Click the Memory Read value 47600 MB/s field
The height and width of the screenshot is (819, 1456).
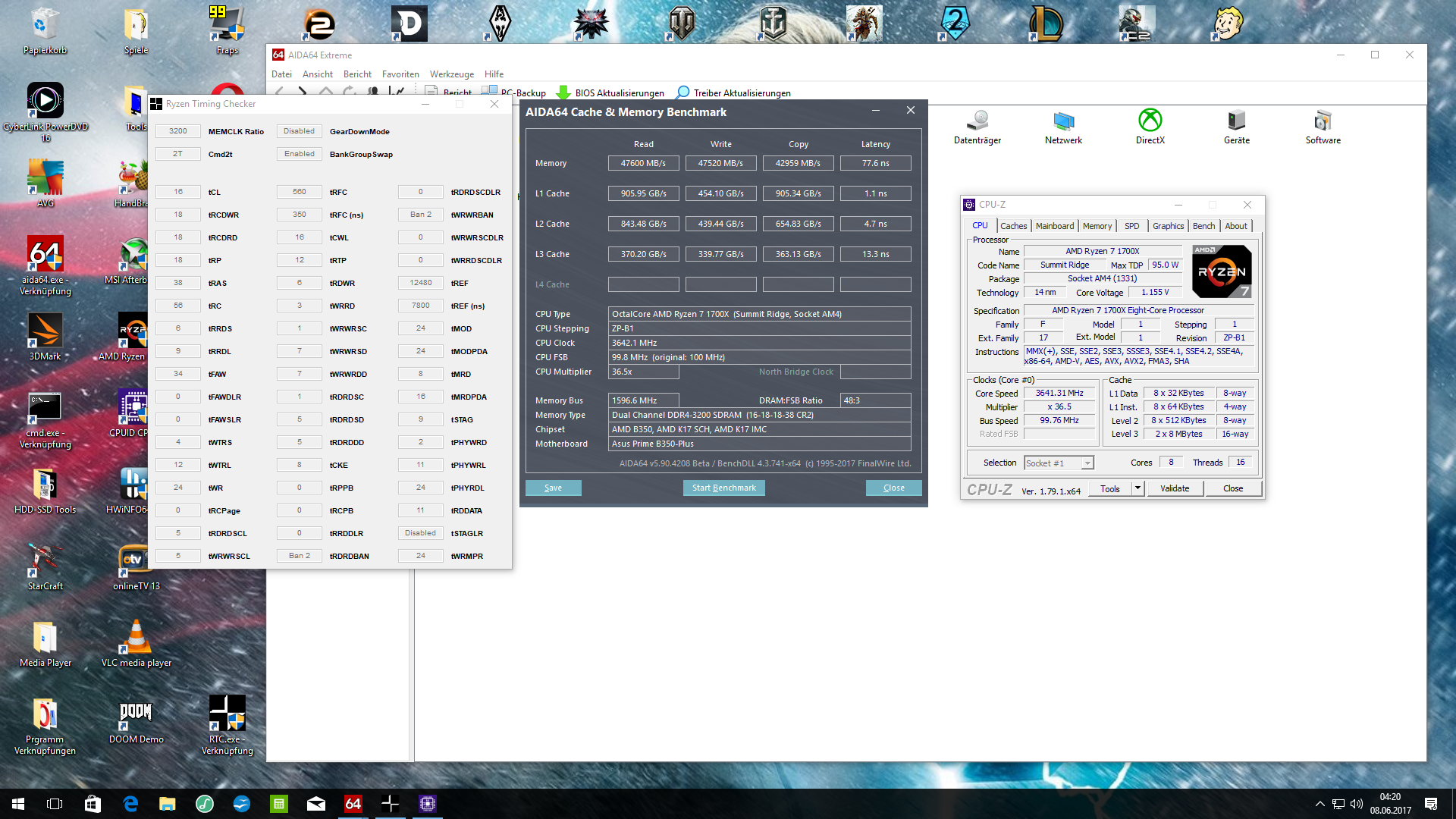(643, 163)
